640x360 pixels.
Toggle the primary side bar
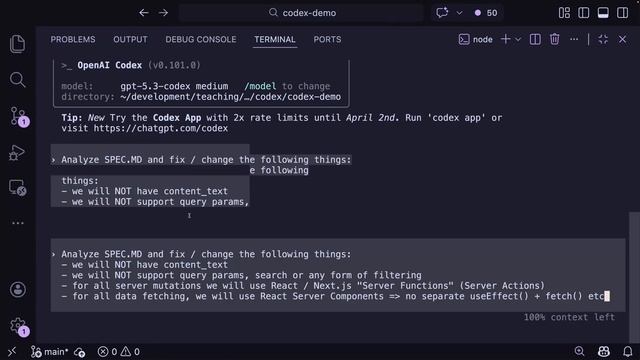pyautogui.click(x=584, y=13)
